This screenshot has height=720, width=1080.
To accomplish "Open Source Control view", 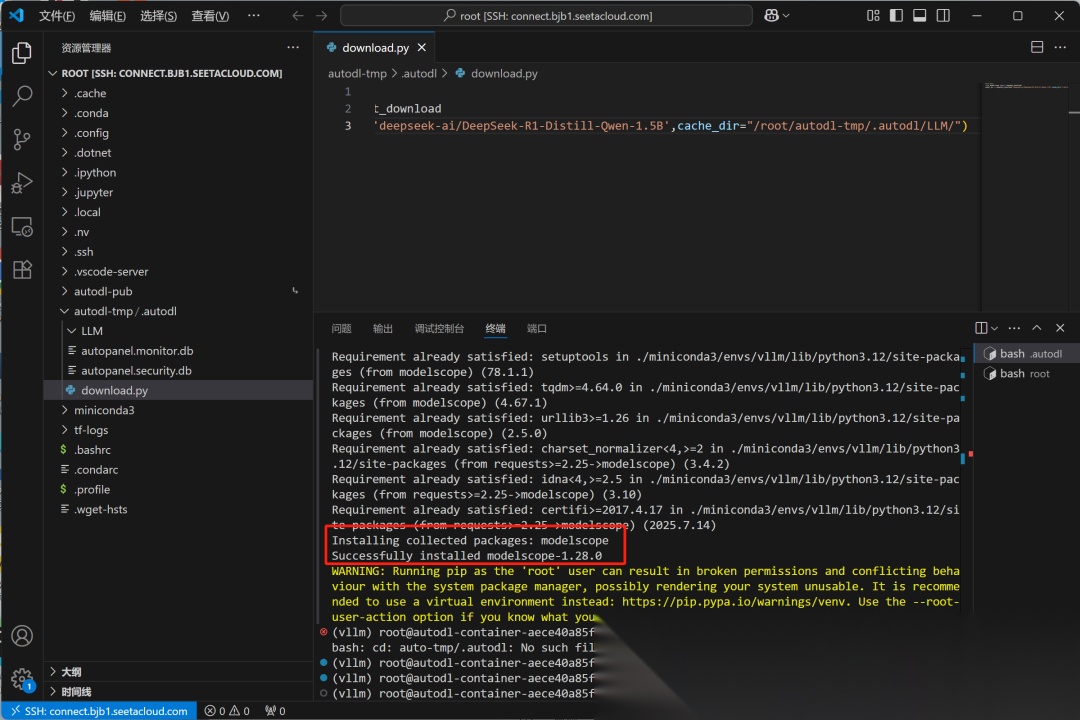I will pyautogui.click(x=22, y=139).
